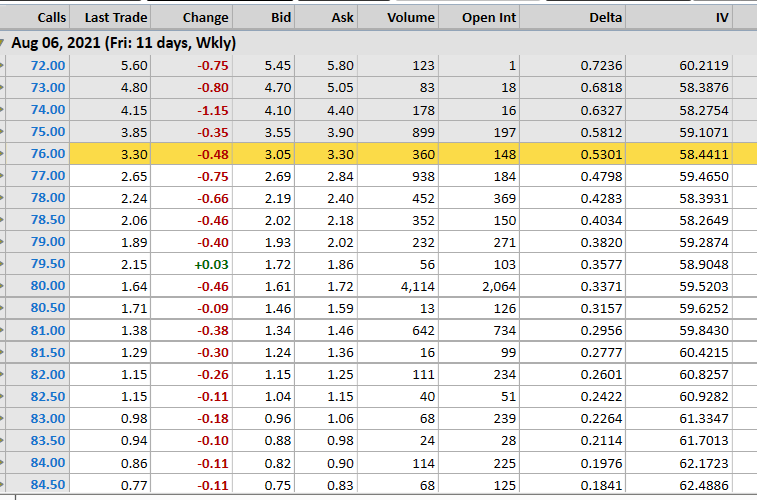Expand the 76.00 strike row arrow
Image resolution: width=757 pixels, height=500 pixels.
click(2, 154)
